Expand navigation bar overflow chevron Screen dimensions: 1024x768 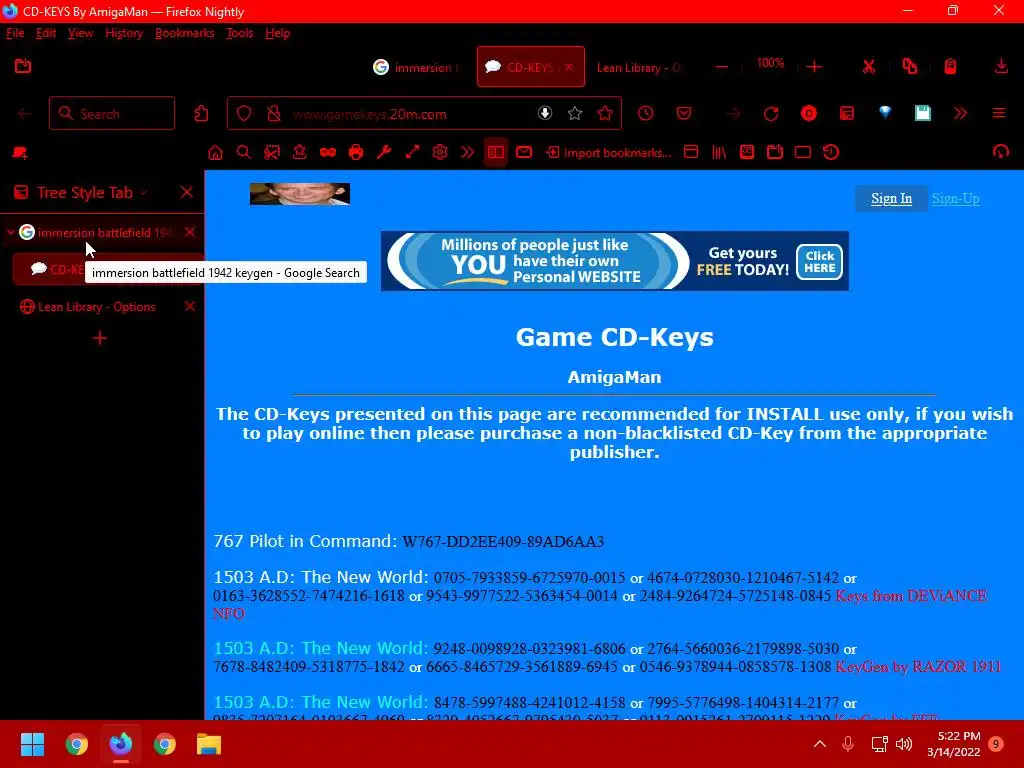click(x=960, y=114)
